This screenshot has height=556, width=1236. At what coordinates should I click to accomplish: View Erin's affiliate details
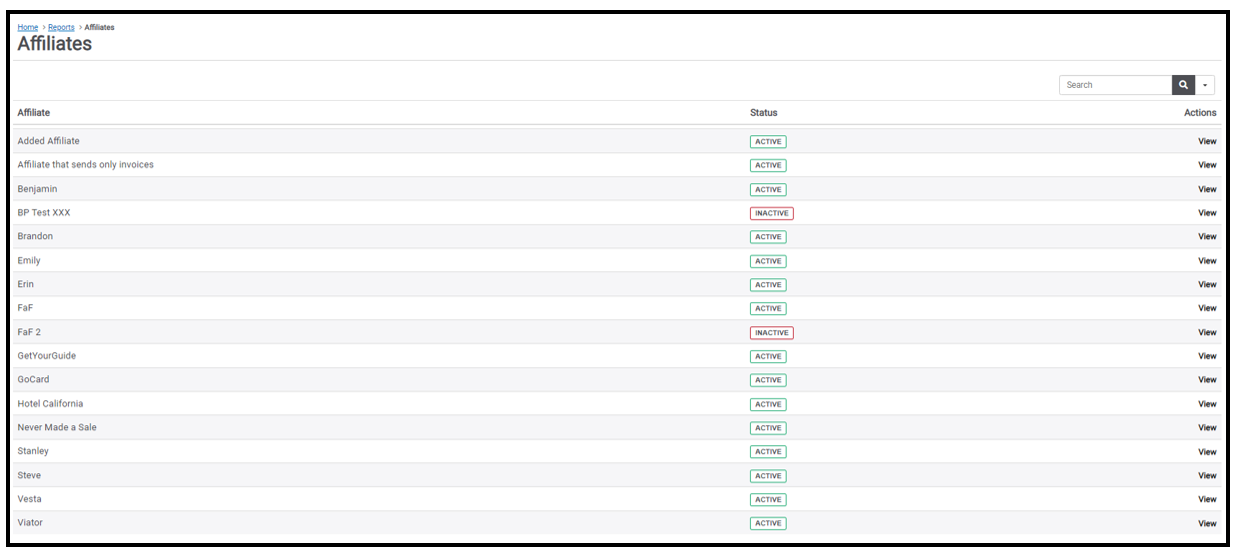point(1207,285)
